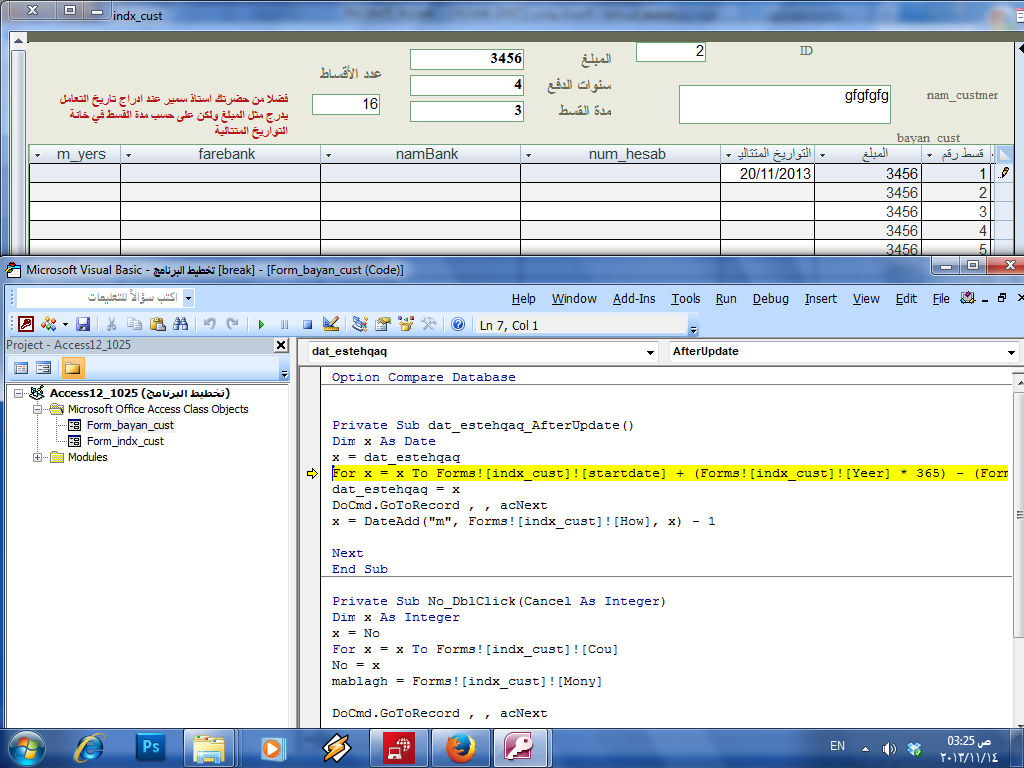Screen dimensions: 1024x768
Task: Open Project Explorer icon in toolbar
Action: (x=359, y=324)
